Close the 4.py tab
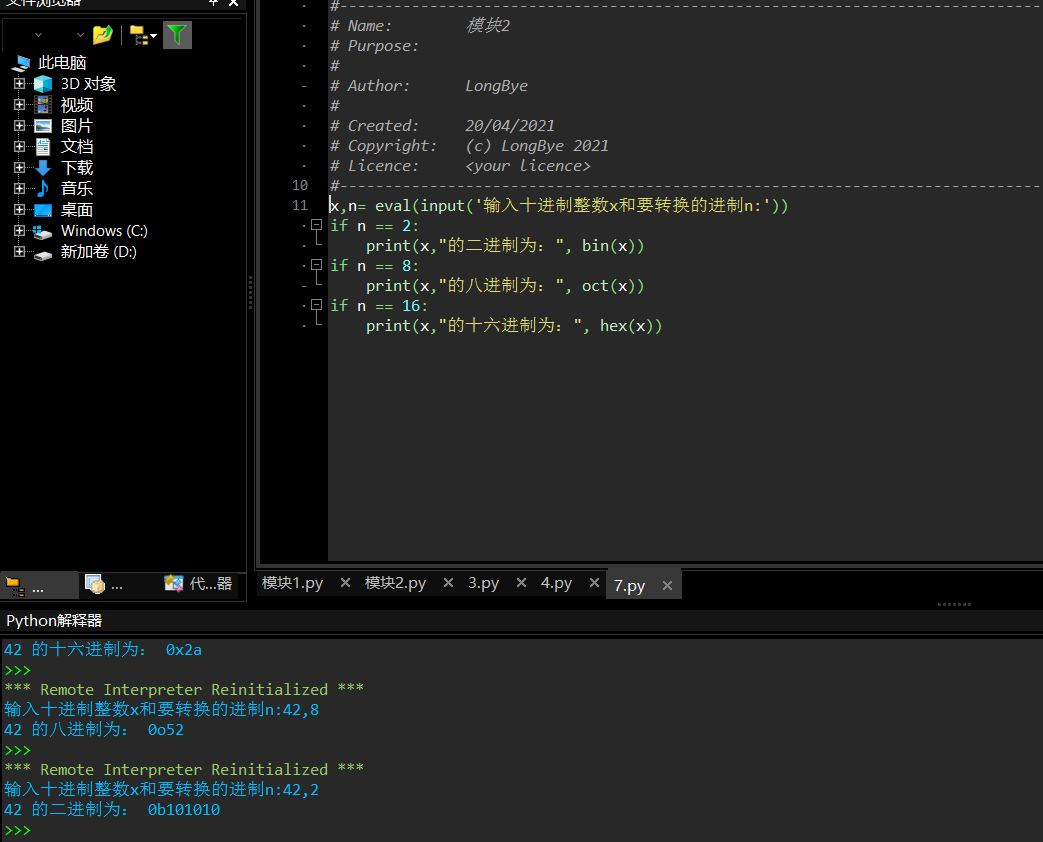The image size is (1043, 842). tap(595, 583)
